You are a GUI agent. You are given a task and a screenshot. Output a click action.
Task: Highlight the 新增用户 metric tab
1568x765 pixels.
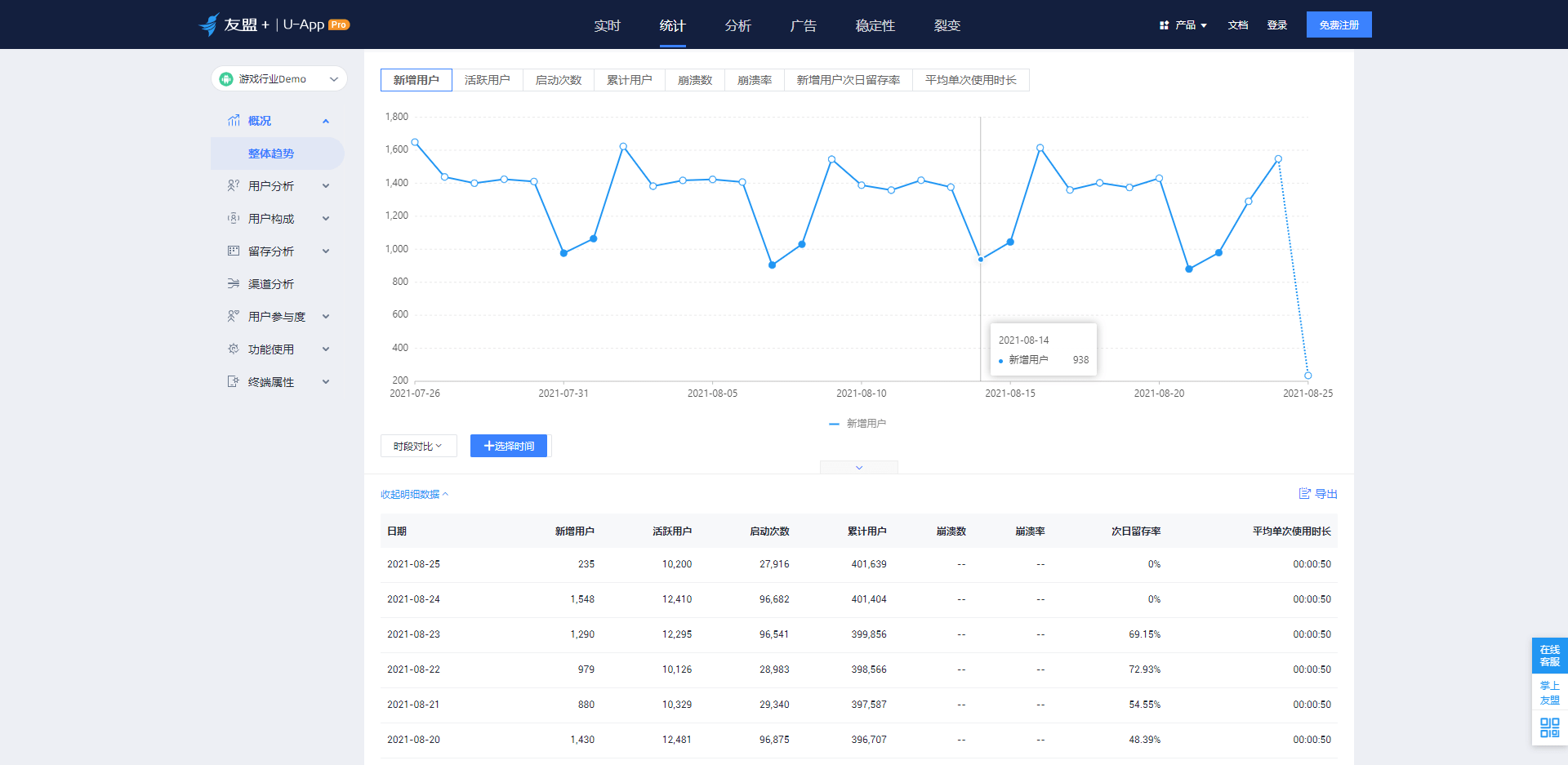(x=416, y=79)
